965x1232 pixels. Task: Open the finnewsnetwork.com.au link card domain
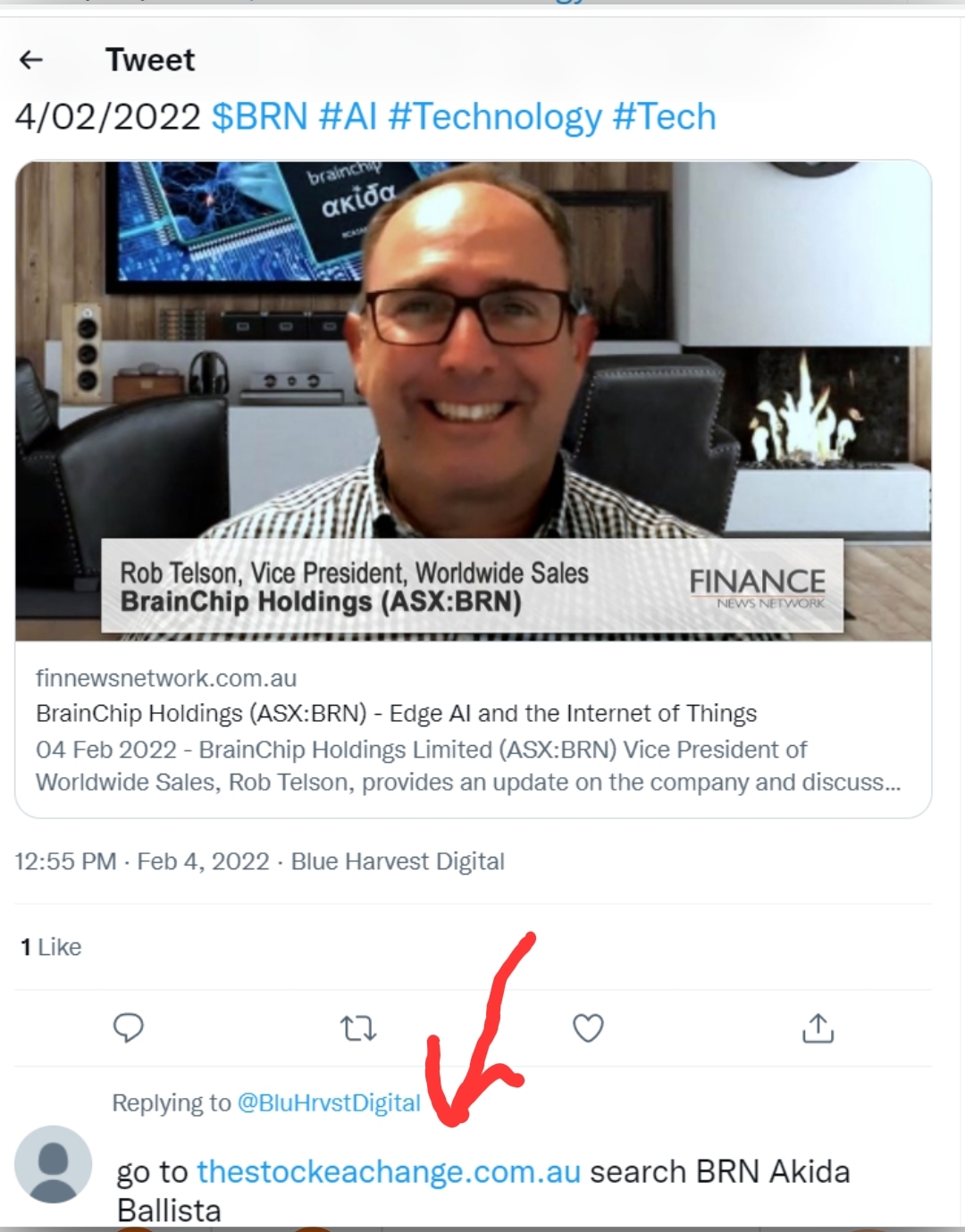pyautogui.click(x=166, y=678)
